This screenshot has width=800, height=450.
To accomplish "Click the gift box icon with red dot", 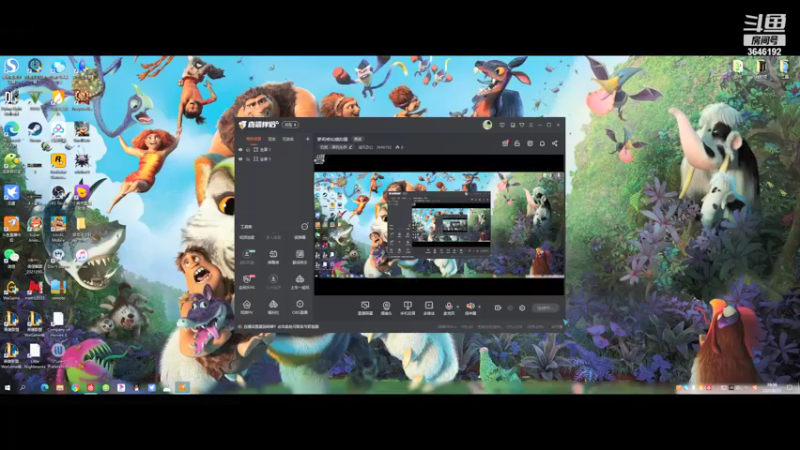I will click(x=505, y=143).
